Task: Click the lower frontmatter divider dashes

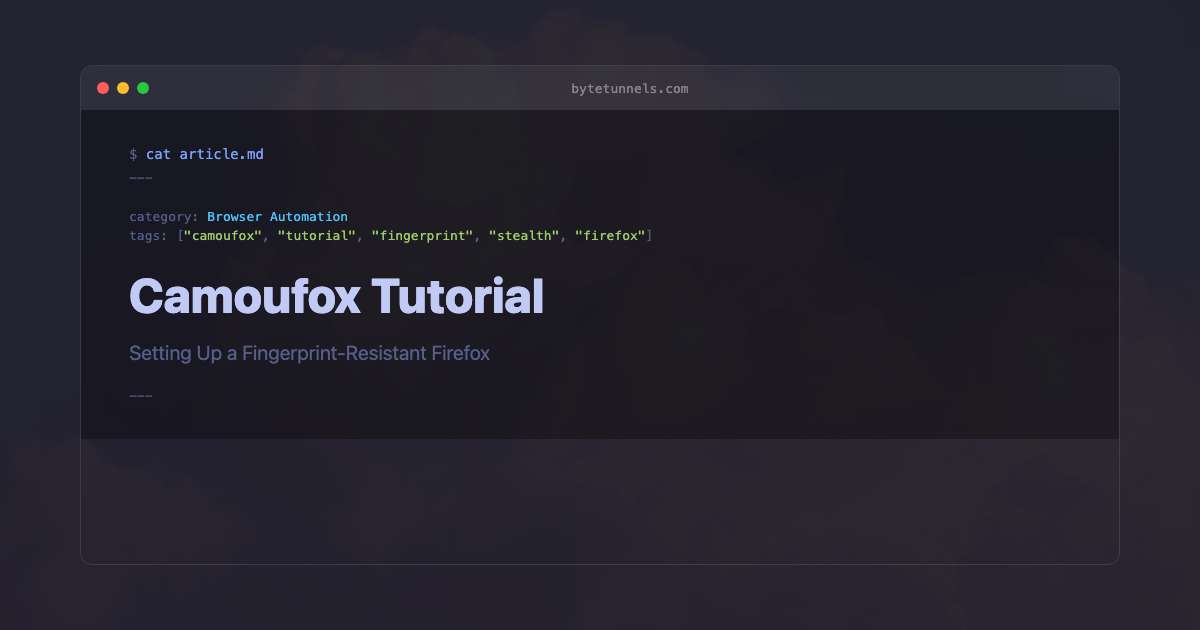Action: (x=140, y=394)
